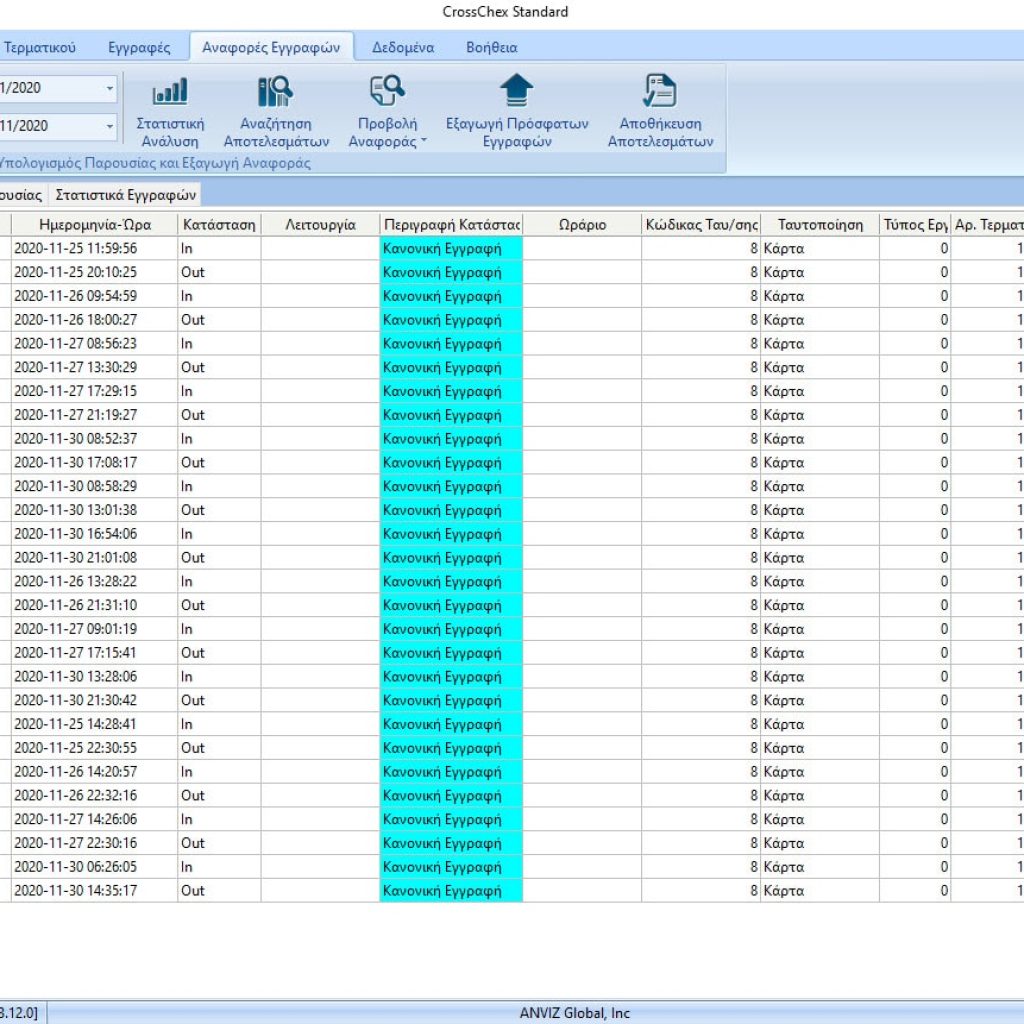1024x1024 pixels.
Task: Select the record 2020-11-30 13:01:38
Action: (512, 510)
